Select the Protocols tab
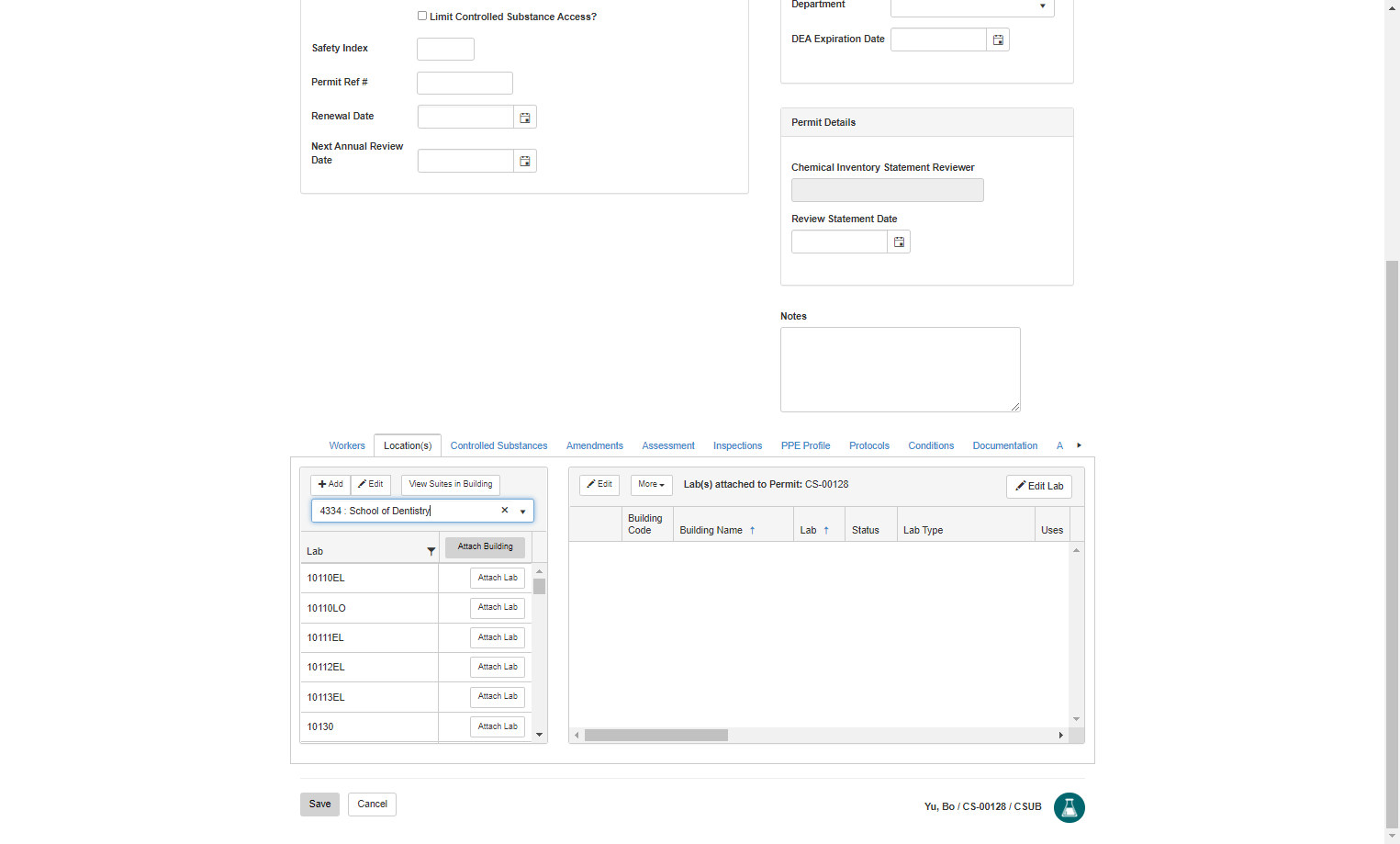Image resolution: width=1400 pixels, height=844 pixels. click(x=869, y=445)
